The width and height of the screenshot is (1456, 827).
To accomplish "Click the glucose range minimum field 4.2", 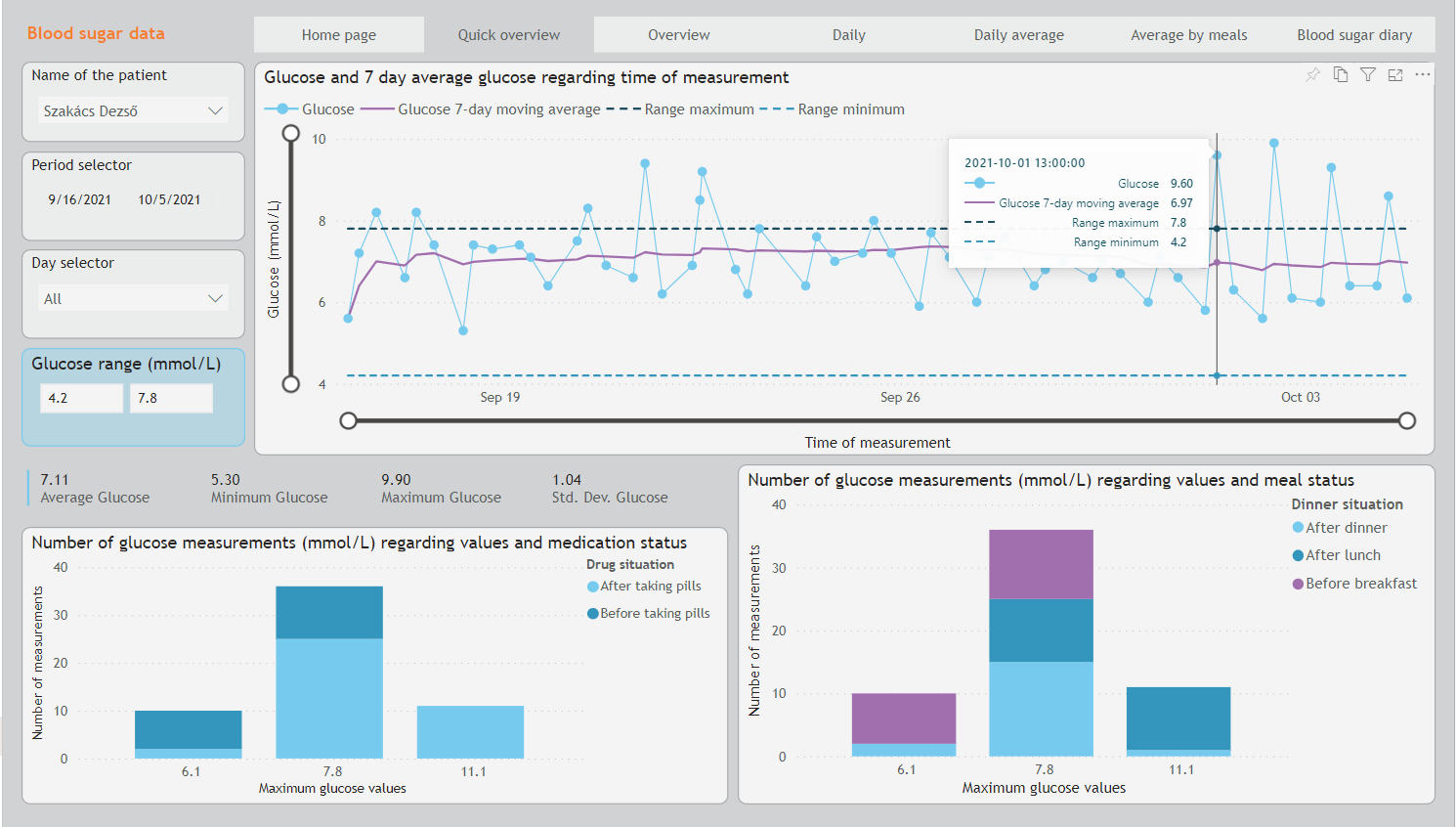I will (82, 398).
